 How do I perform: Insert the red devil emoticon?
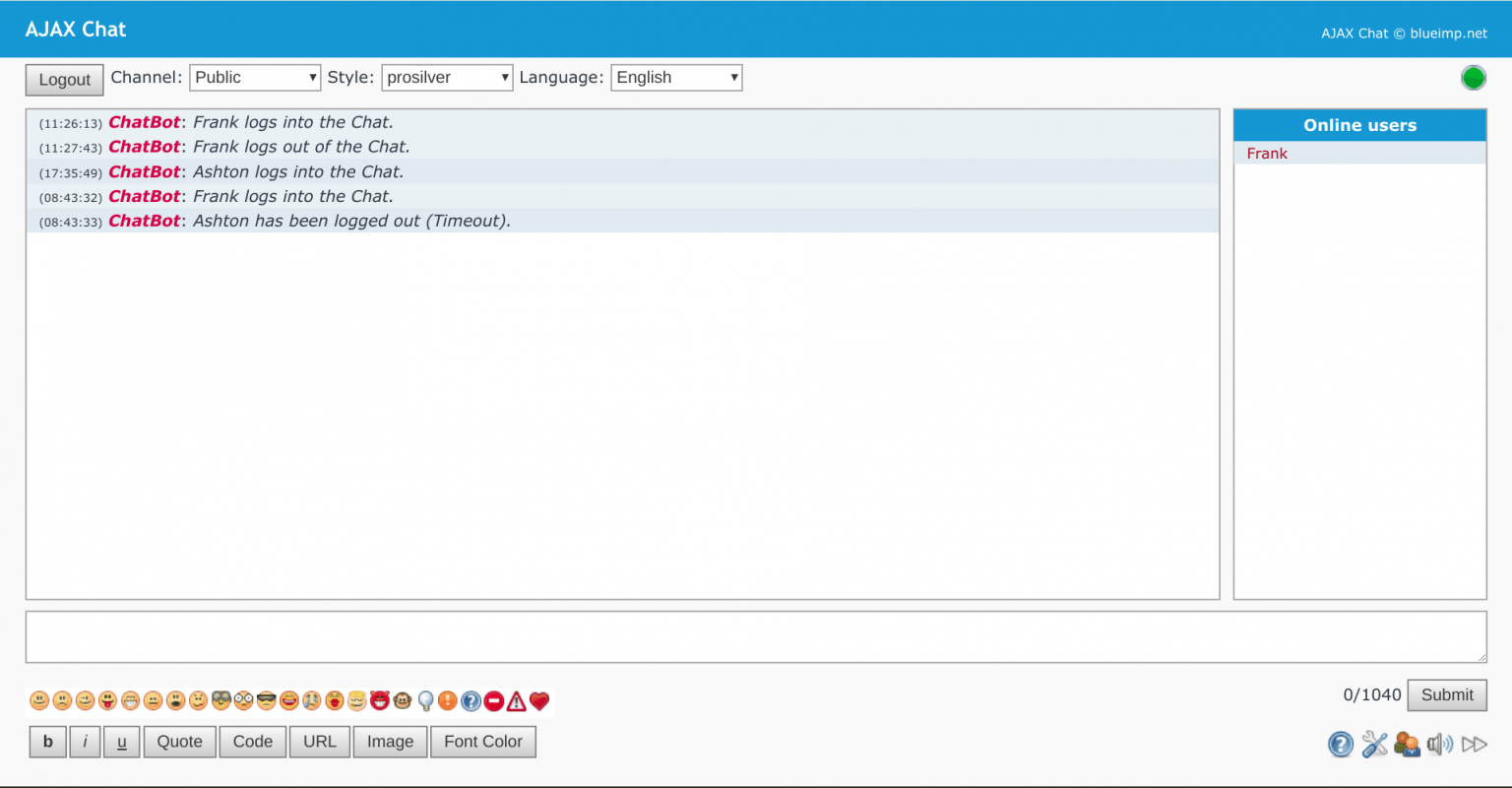[x=380, y=701]
